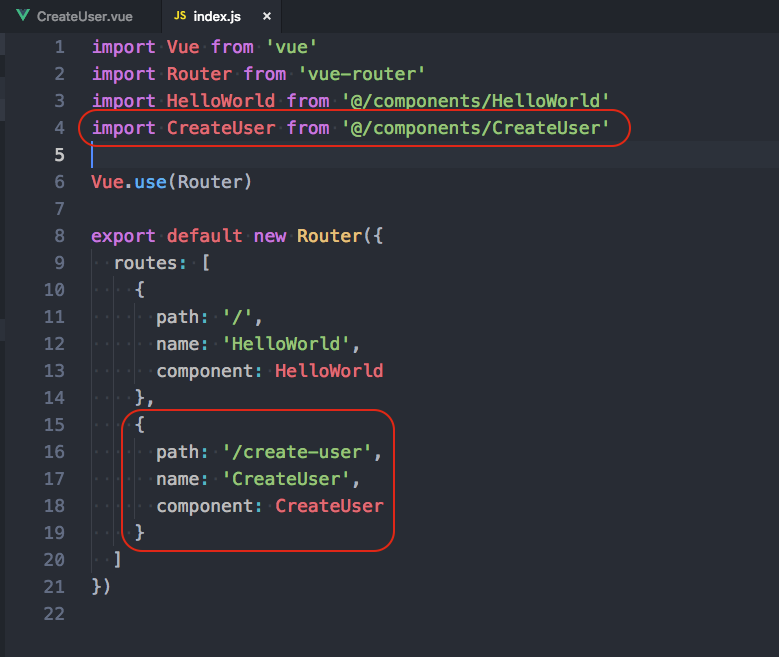Close the index.js tab
This screenshot has height=657, width=779.
pyautogui.click(x=267, y=16)
